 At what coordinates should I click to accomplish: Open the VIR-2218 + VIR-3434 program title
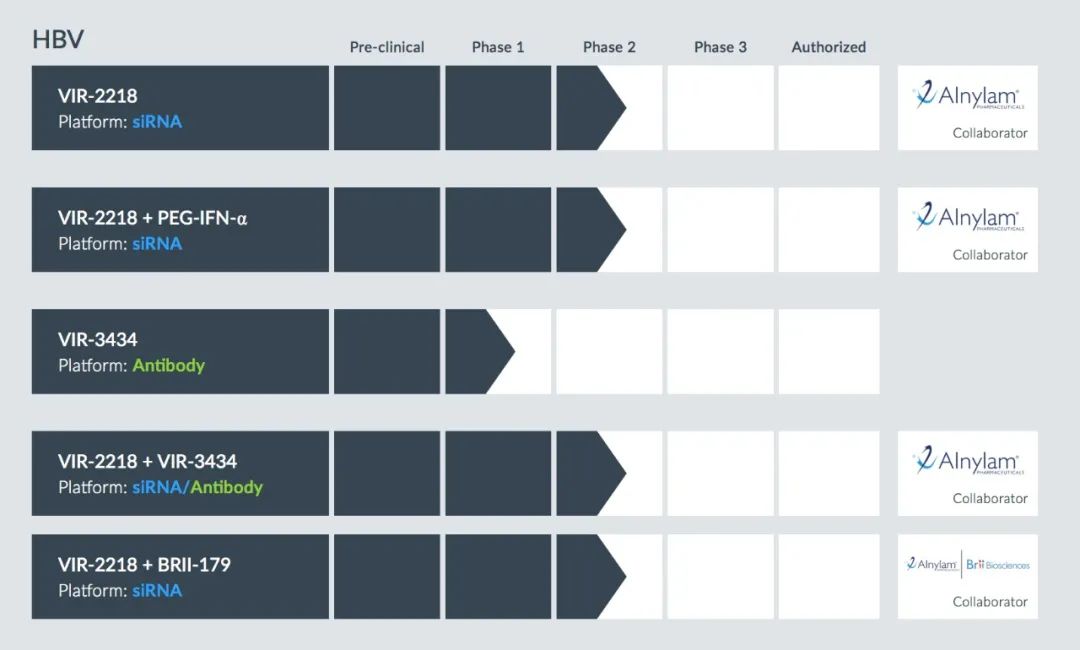pos(147,462)
